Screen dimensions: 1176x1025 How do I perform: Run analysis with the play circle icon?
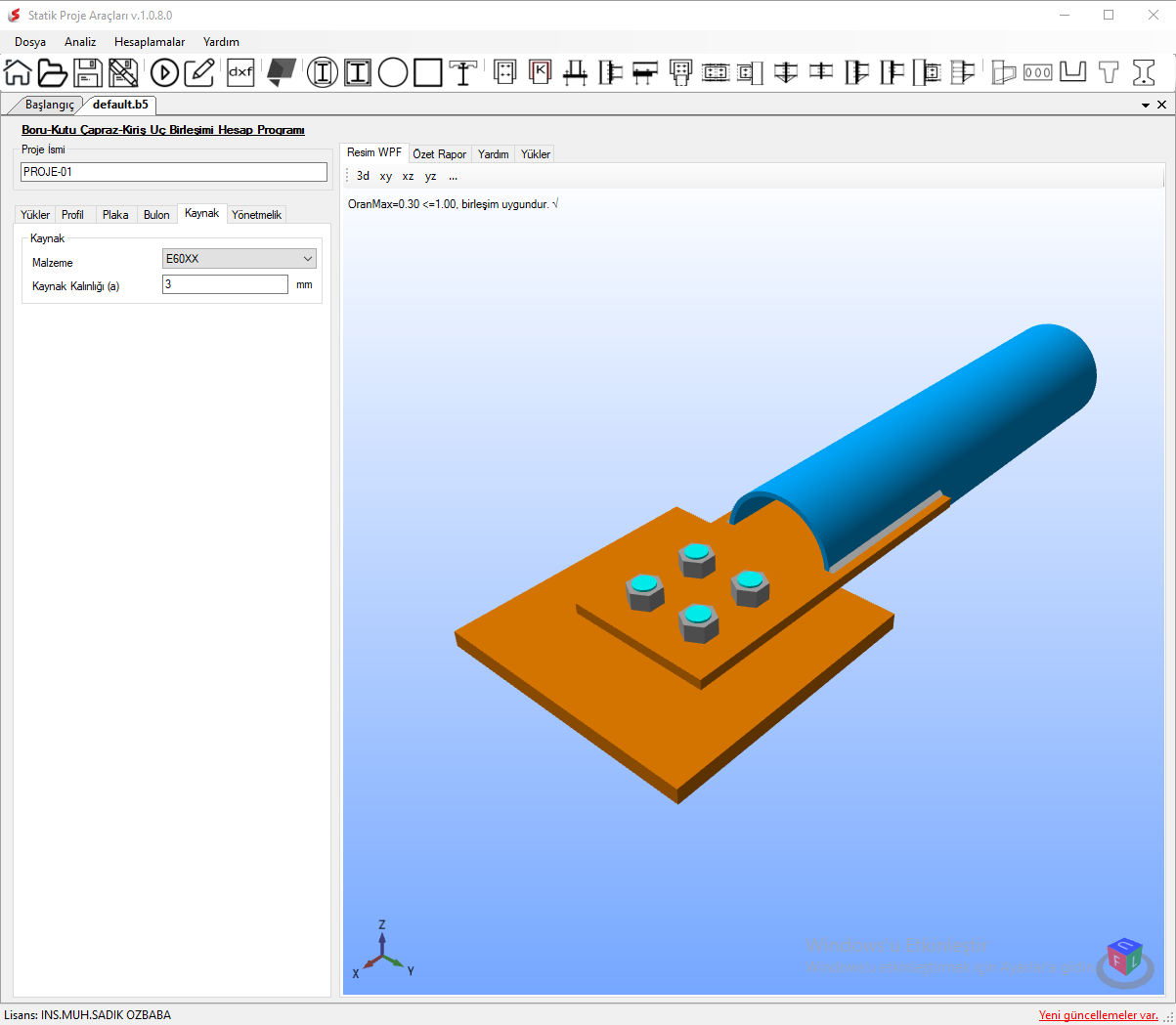click(164, 72)
